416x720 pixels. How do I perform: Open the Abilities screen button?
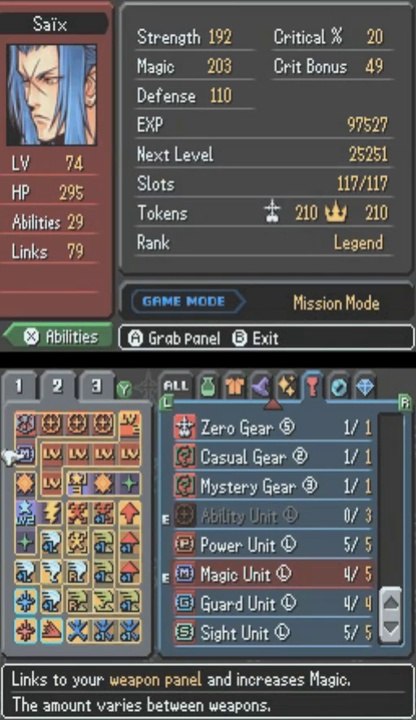click(x=58, y=337)
